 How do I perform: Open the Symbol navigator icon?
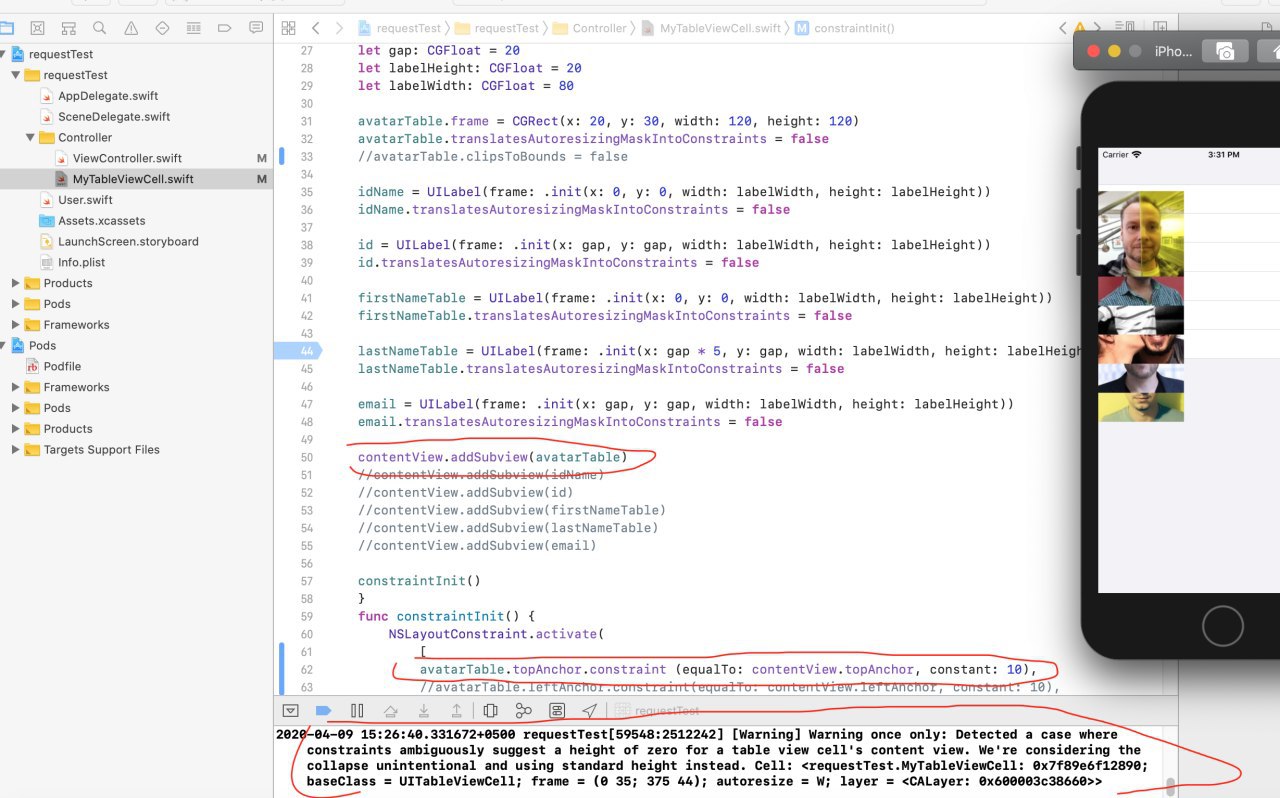point(68,28)
